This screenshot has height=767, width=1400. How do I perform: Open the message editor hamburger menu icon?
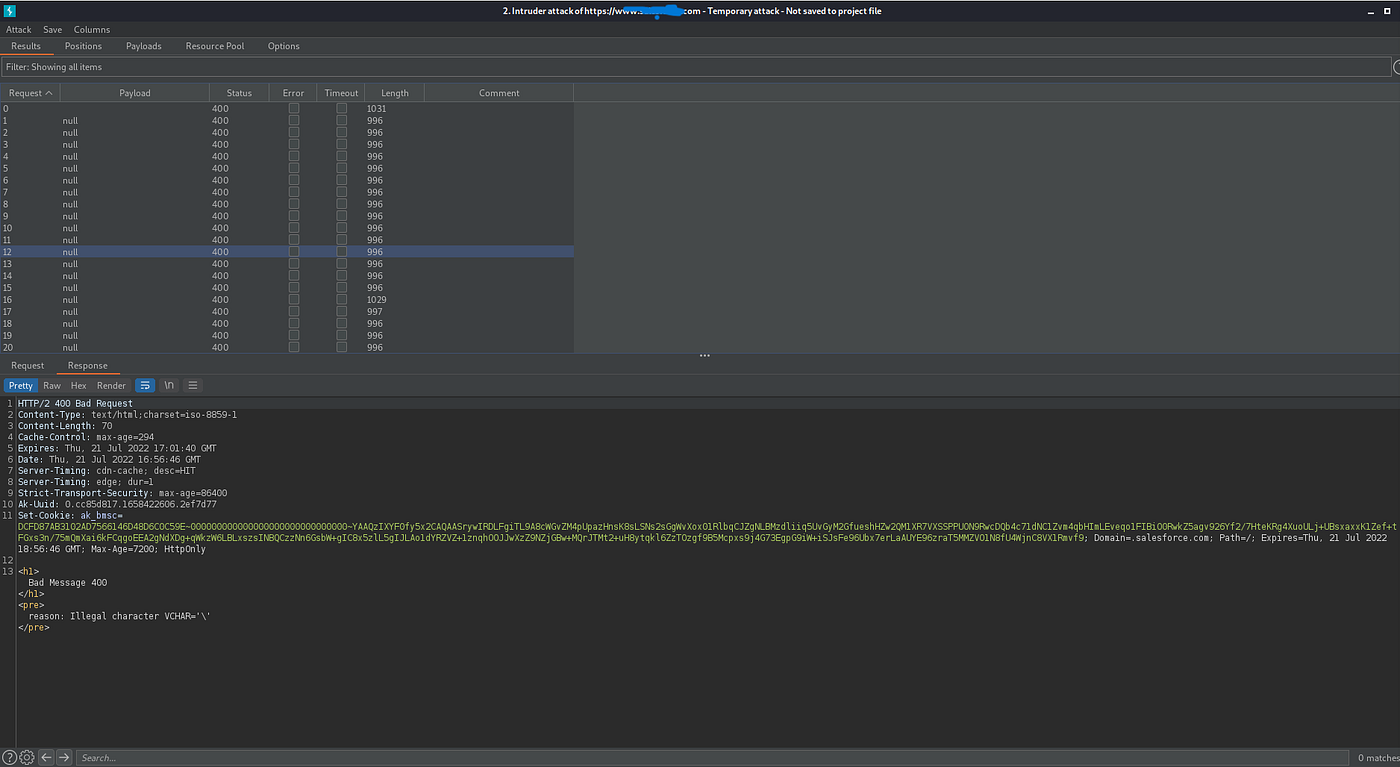(x=193, y=385)
